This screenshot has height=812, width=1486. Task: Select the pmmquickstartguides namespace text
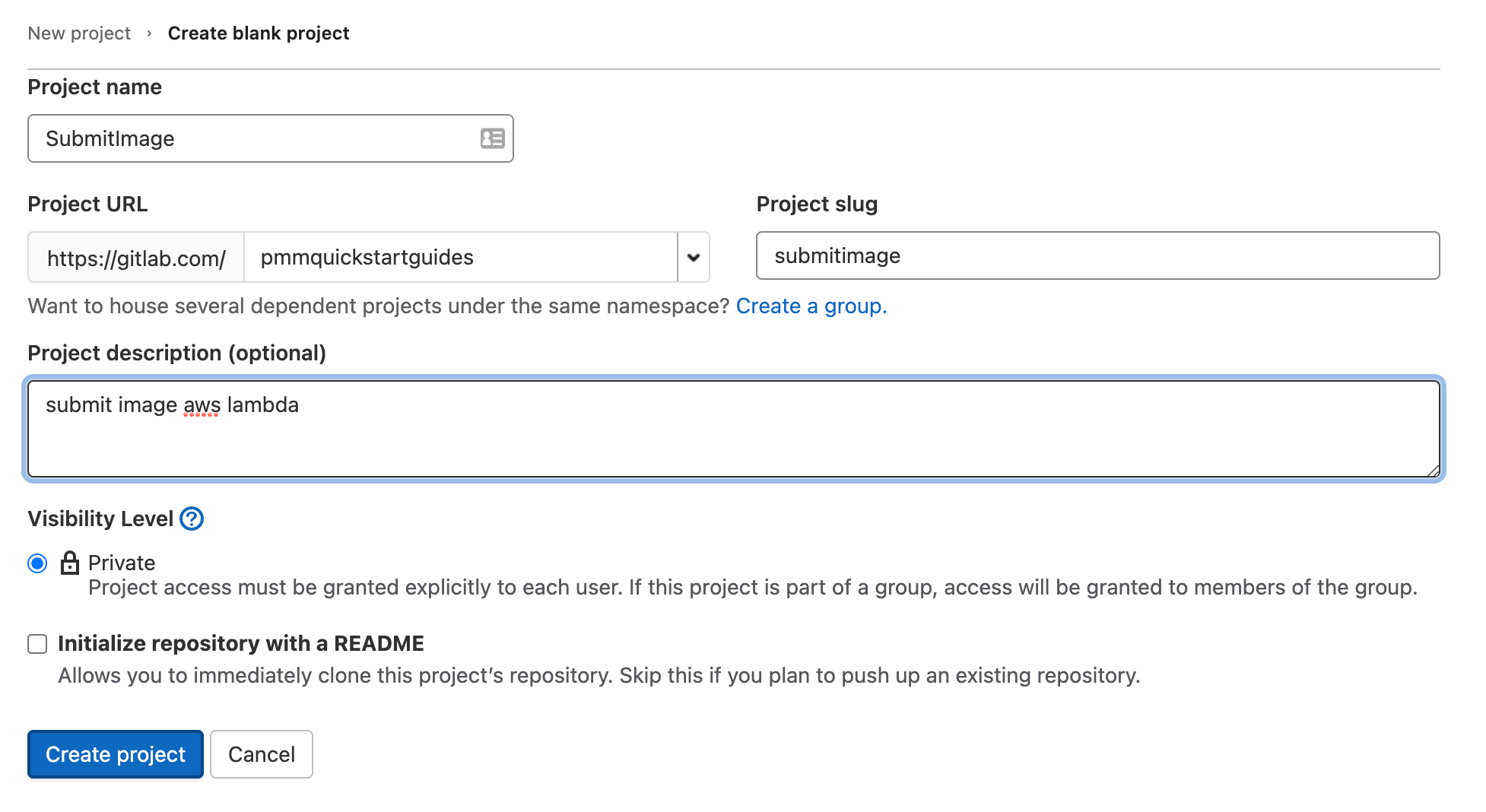[x=366, y=258]
